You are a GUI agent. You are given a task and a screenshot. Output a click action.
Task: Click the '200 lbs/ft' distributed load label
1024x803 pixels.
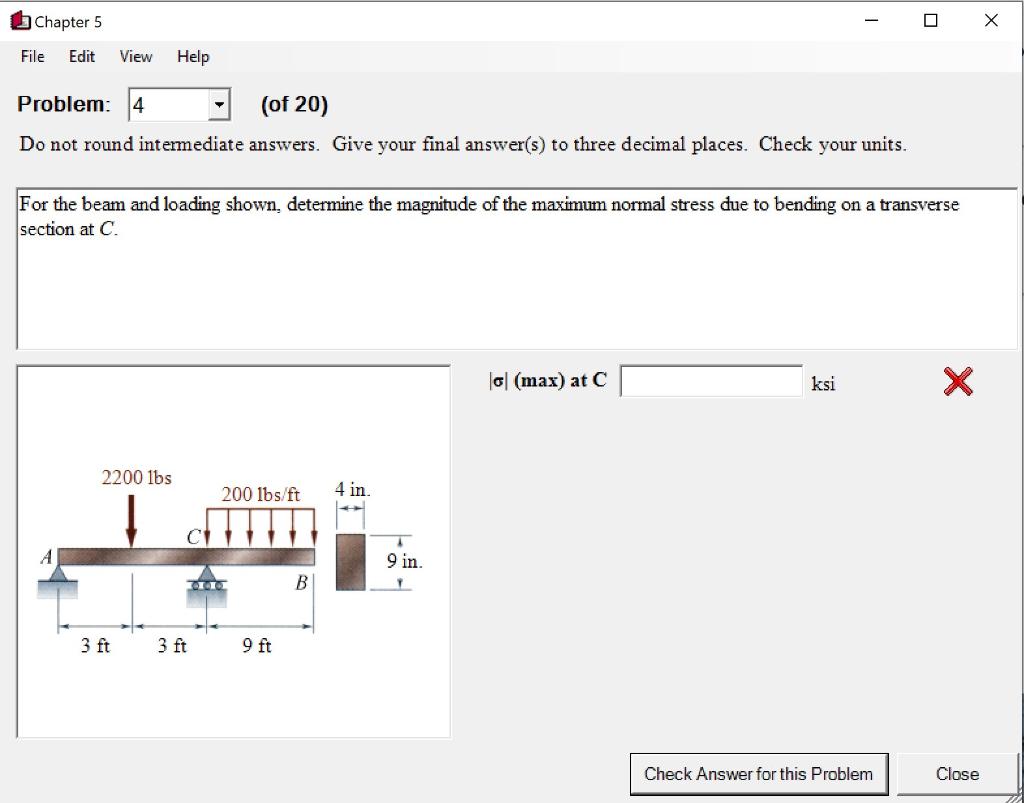261,495
